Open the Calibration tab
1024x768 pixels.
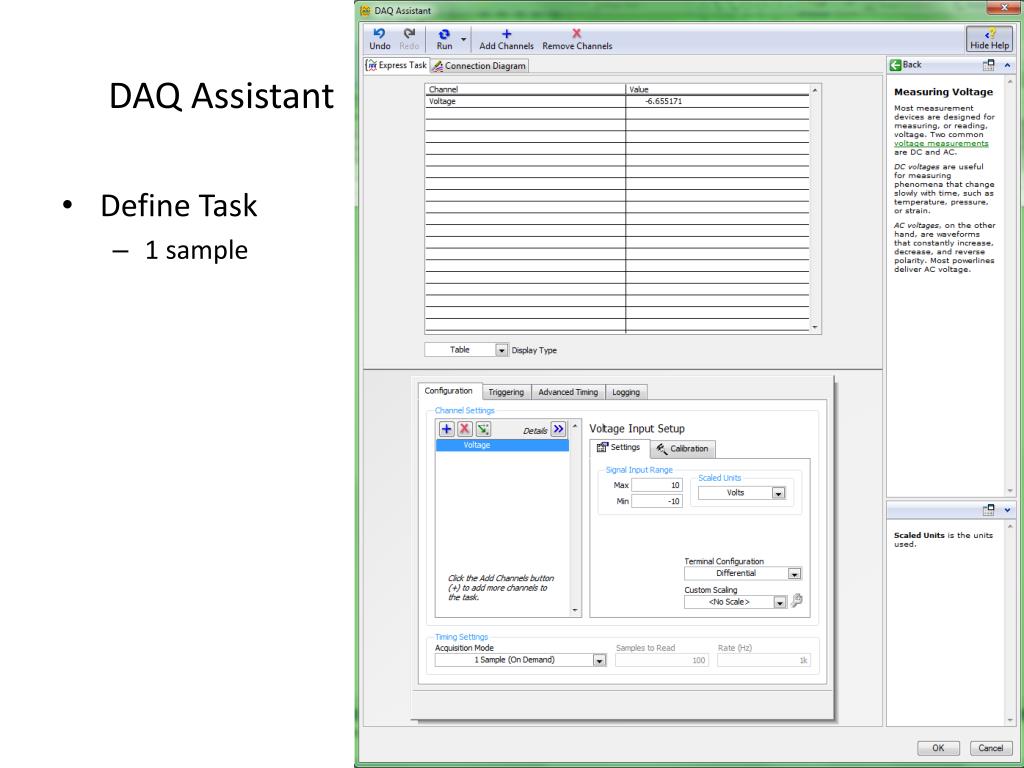pyautogui.click(x=682, y=449)
